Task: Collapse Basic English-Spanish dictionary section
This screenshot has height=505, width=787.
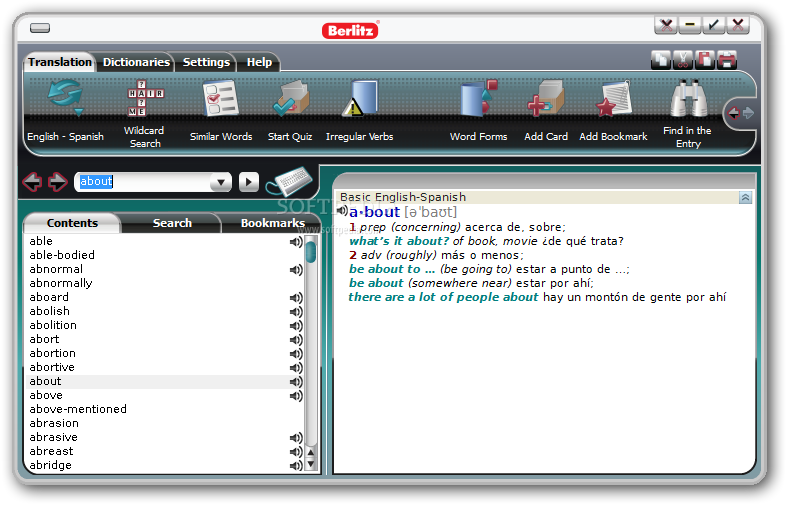Action: pos(745,198)
